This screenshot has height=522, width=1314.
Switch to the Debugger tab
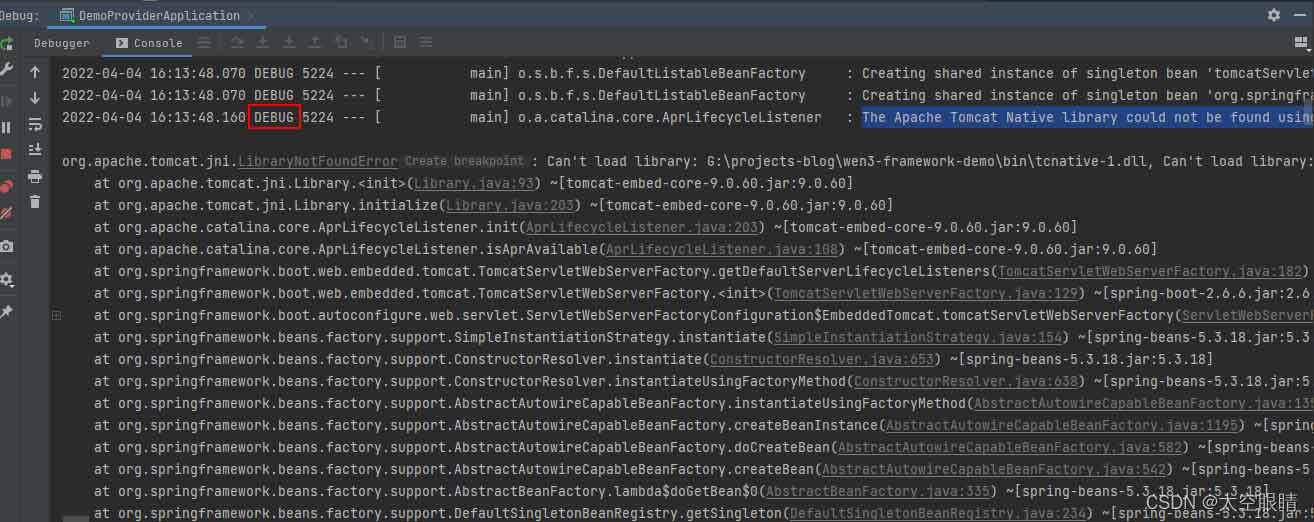tap(61, 43)
